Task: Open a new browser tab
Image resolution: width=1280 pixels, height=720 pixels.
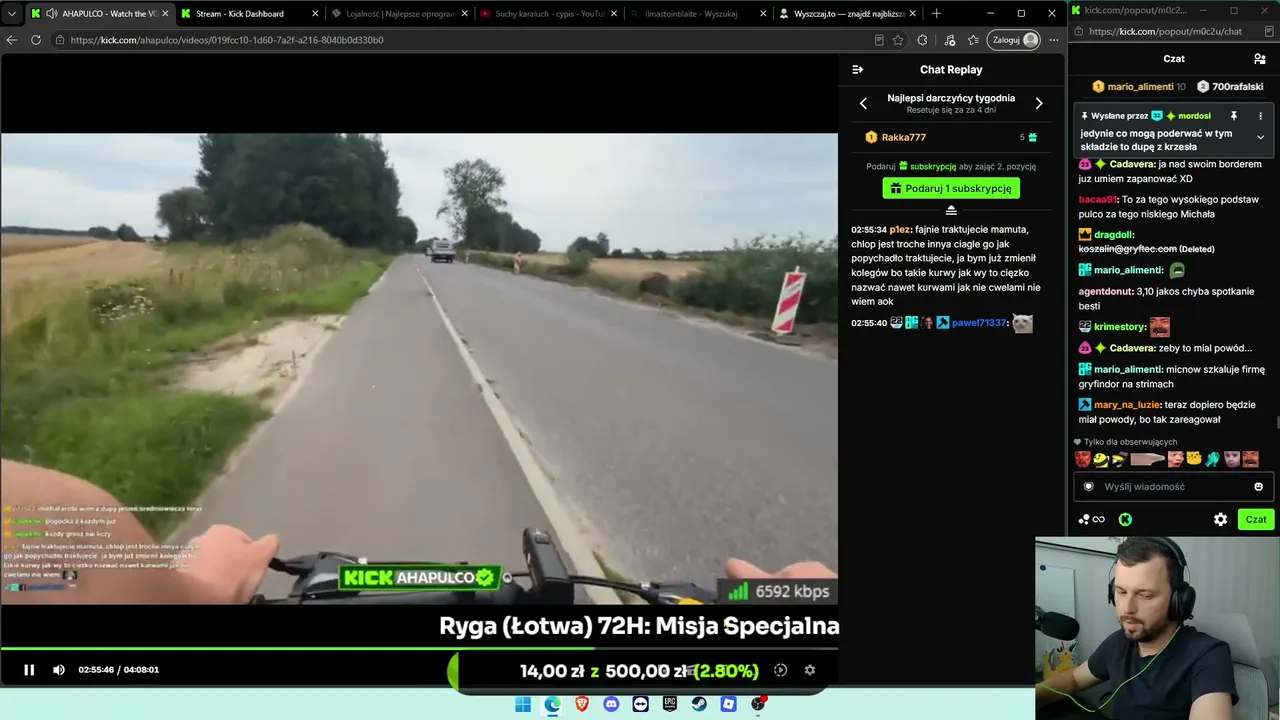Action: point(937,14)
